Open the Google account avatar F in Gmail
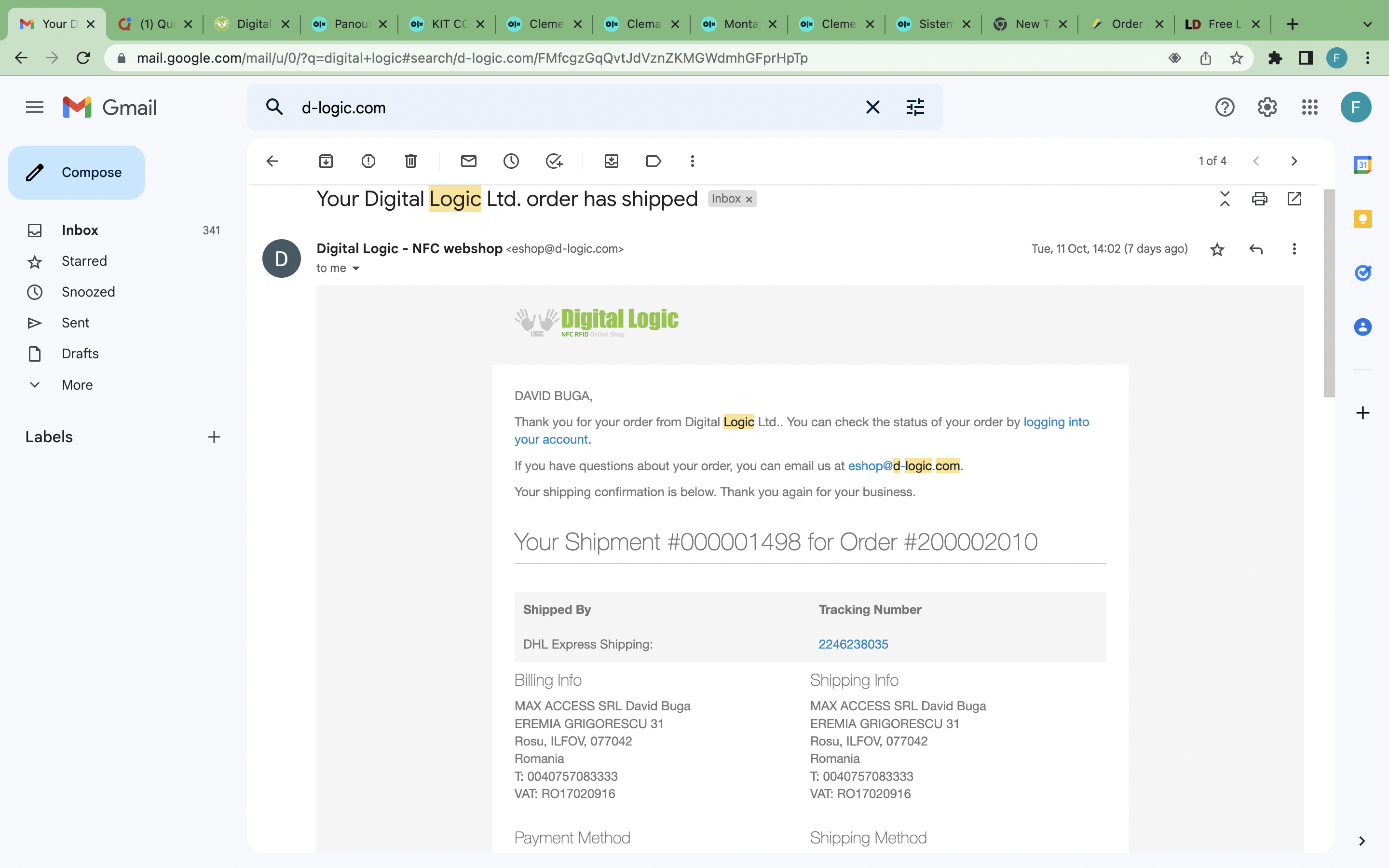The height and width of the screenshot is (868, 1389). coord(1356,108)
